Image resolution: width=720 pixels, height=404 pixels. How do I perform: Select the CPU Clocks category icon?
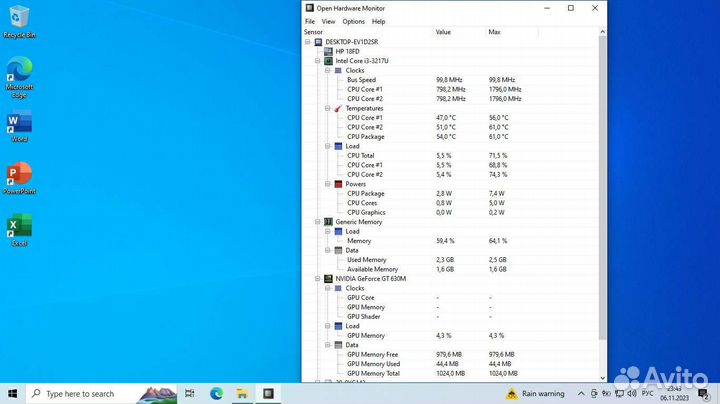coord(338,70)
